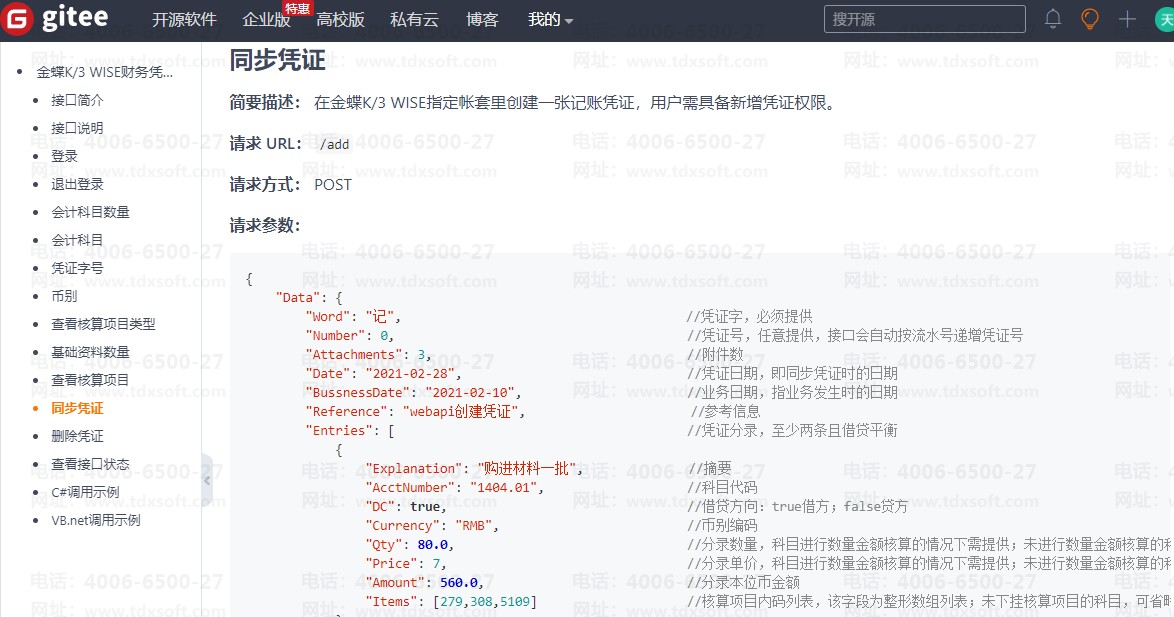Open the C#调用示例 page
This screenshot has height=617, width=1174.
pos(85,492)
